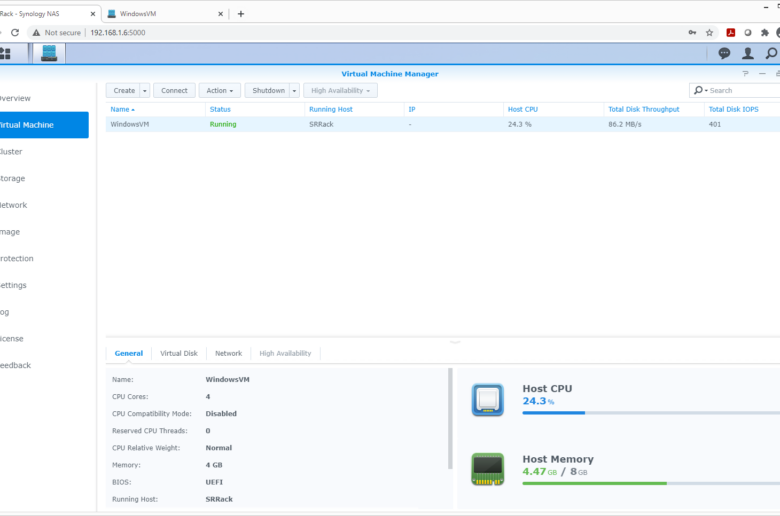This screenshot has width=780, height=516.
Task: Click the Host Memory RAM icon
Action: [x=488, y=469]
